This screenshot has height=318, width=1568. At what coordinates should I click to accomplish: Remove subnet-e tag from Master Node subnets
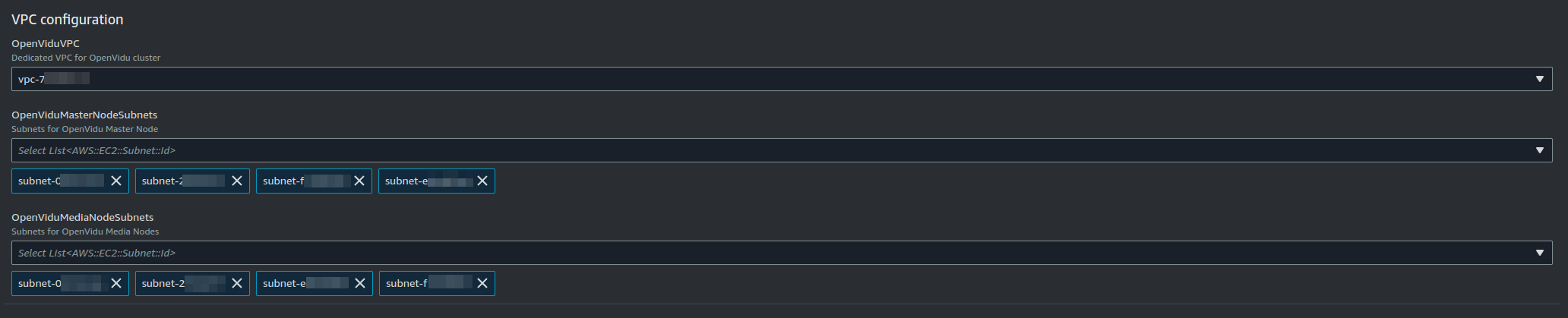coord(482,181)
